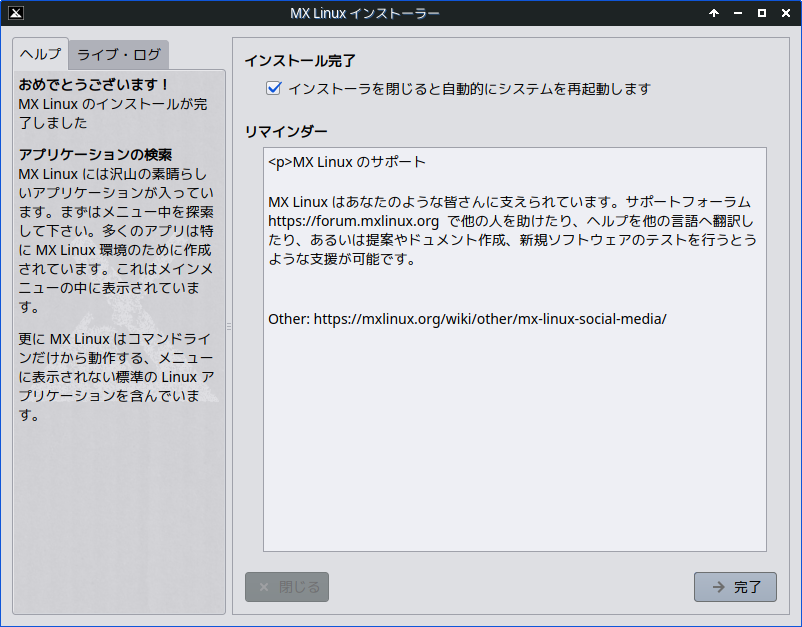Click the arrow icon on the 完了 button
Image resolution: width=802 pixels, height=627 pixels.
pyautogui.click(x=718, y=587)
